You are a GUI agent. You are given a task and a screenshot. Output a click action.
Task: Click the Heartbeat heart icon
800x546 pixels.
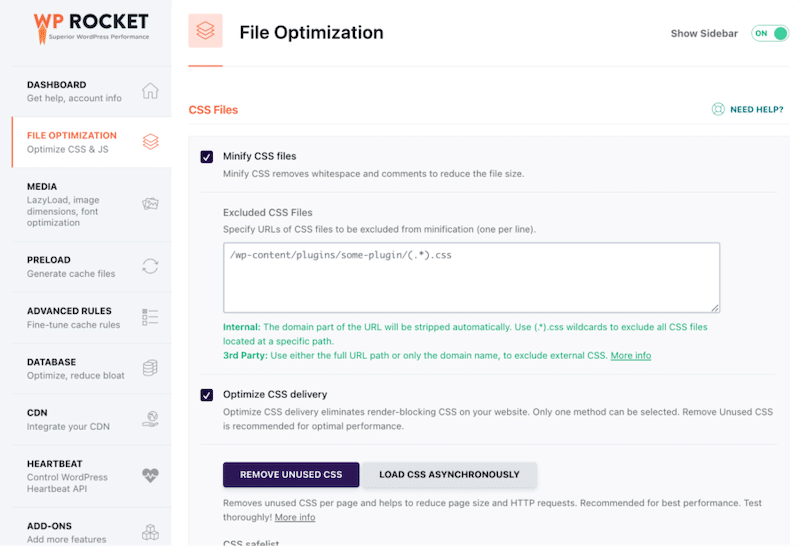point(150,475)
